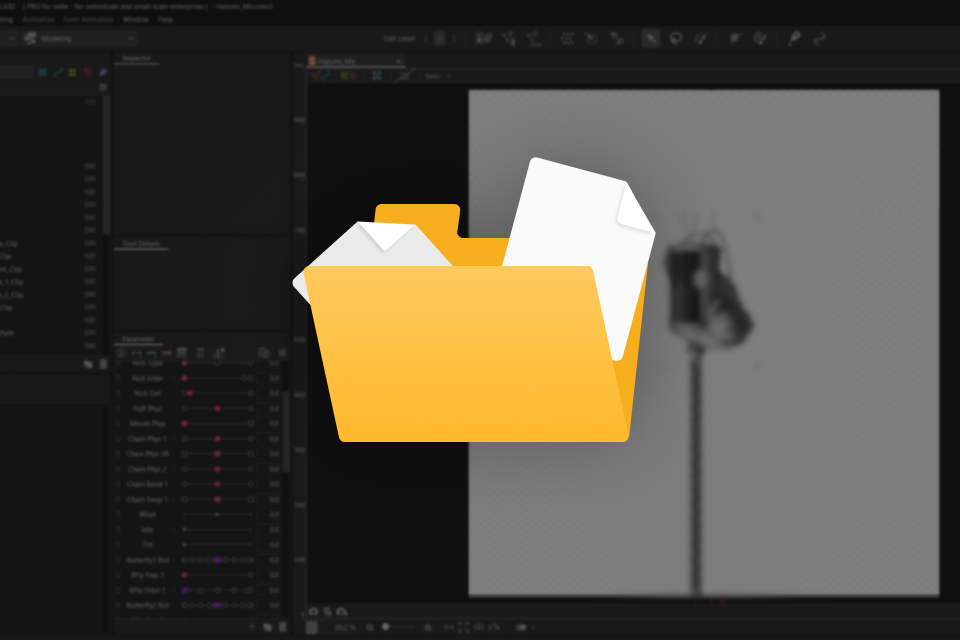The width and height of the screenshot is (960, 640).
Task: Click the checkerboard background icon below the canvas
Action: [312, 627]
